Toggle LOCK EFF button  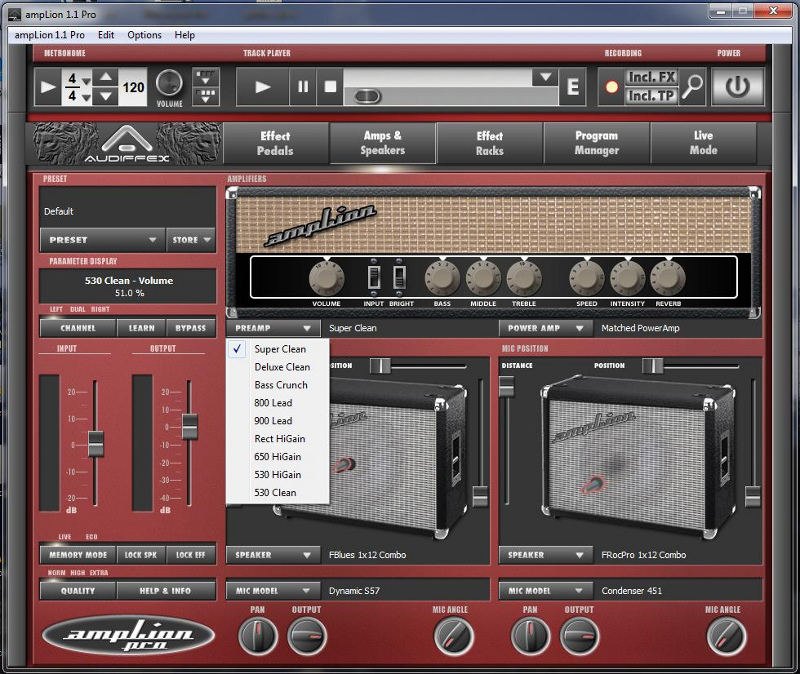click(x=190, y=555)
